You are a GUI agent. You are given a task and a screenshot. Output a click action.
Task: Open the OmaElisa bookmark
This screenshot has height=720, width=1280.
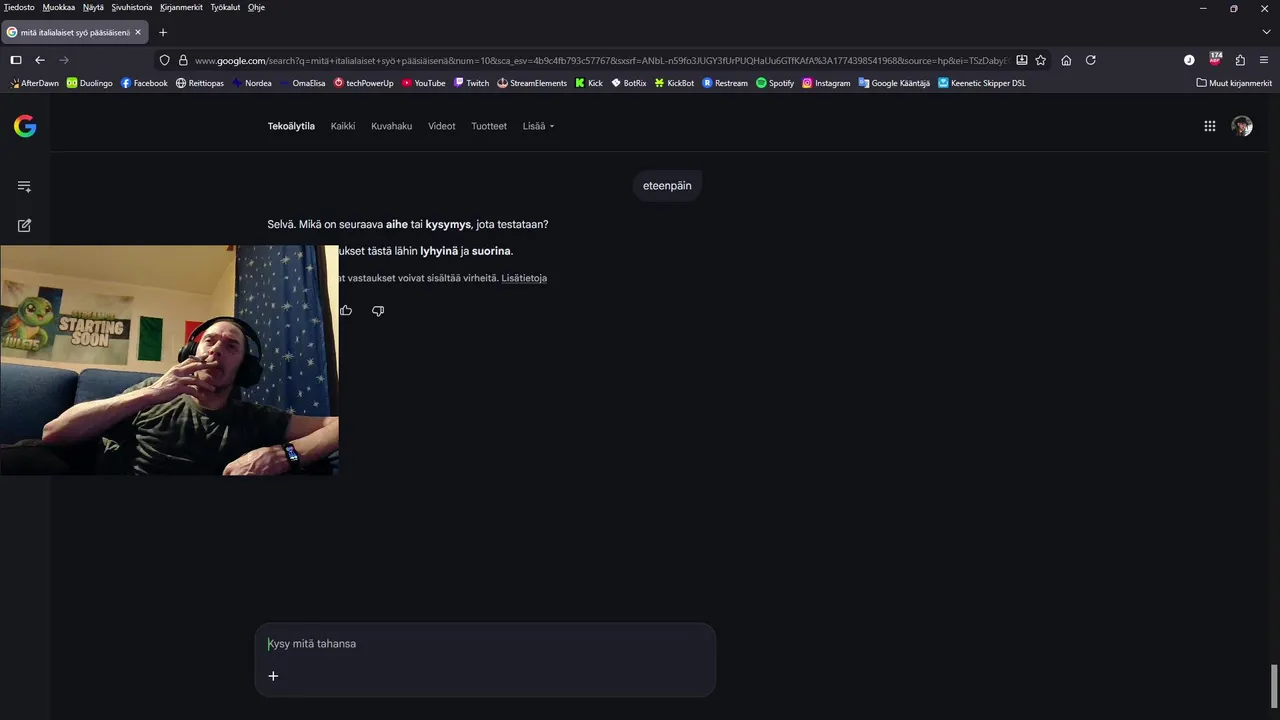tap(302, 83)
